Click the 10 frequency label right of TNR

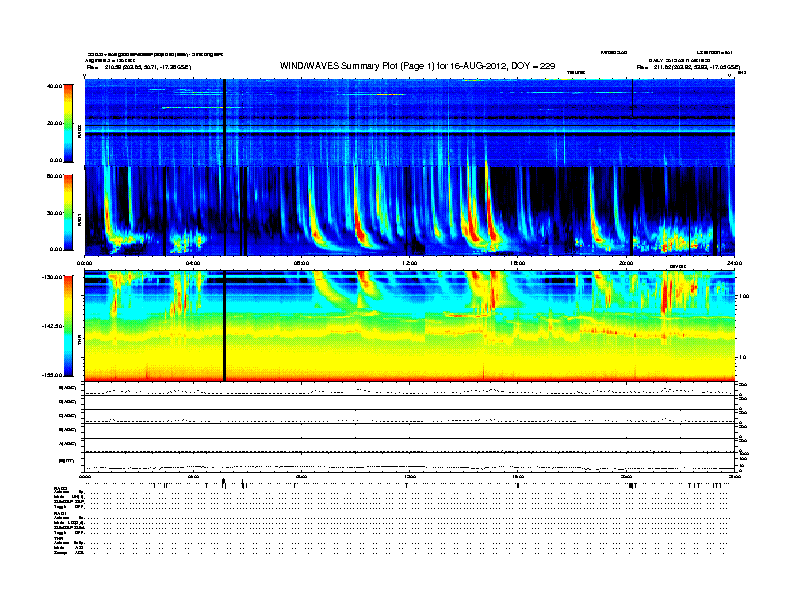(x=742, y=358)
